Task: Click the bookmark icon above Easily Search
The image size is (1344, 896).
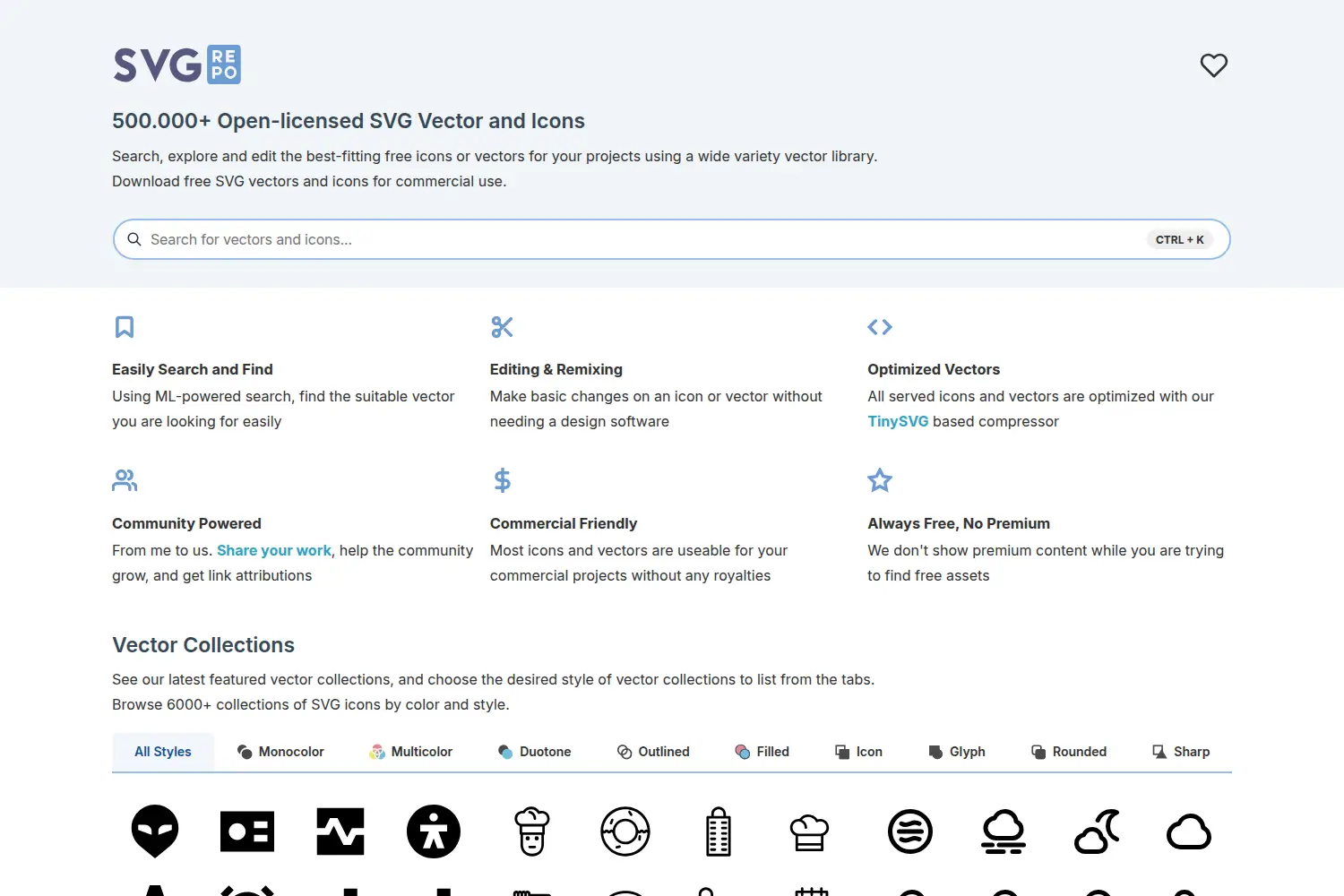Action: pos(125,327)
